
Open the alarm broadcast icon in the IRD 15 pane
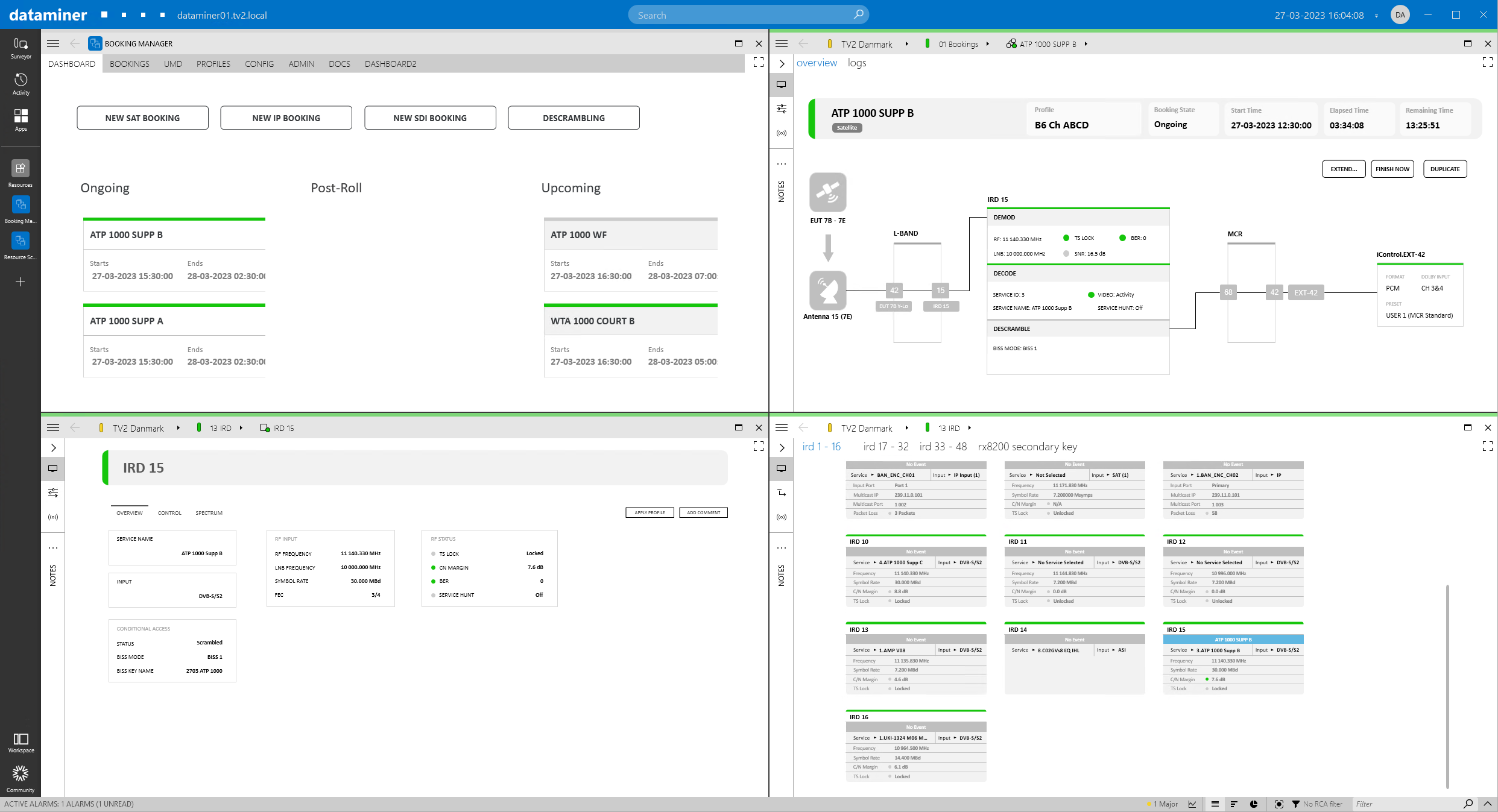(53, 517)
